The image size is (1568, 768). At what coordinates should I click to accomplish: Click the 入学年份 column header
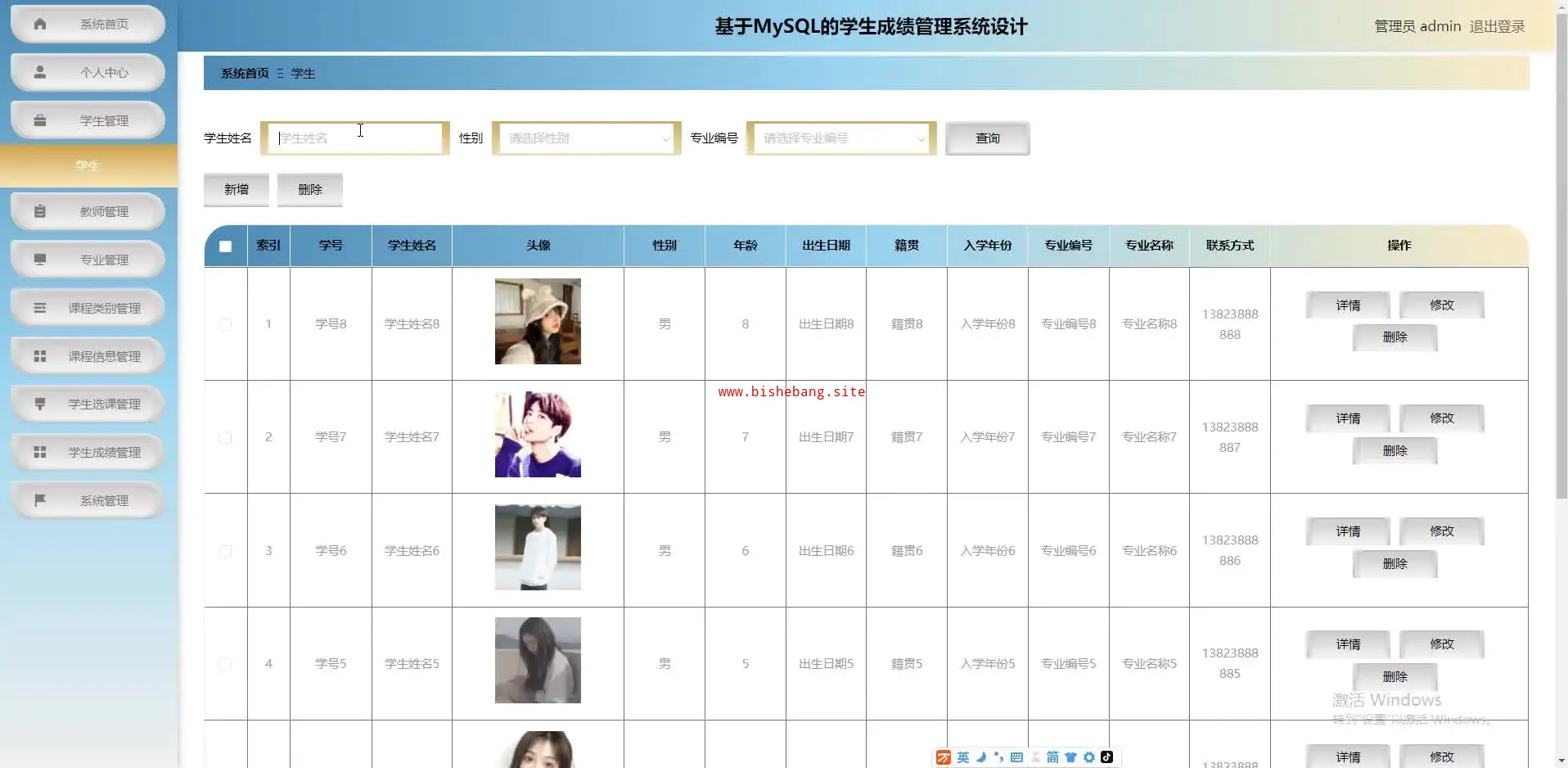pos(988,246)
